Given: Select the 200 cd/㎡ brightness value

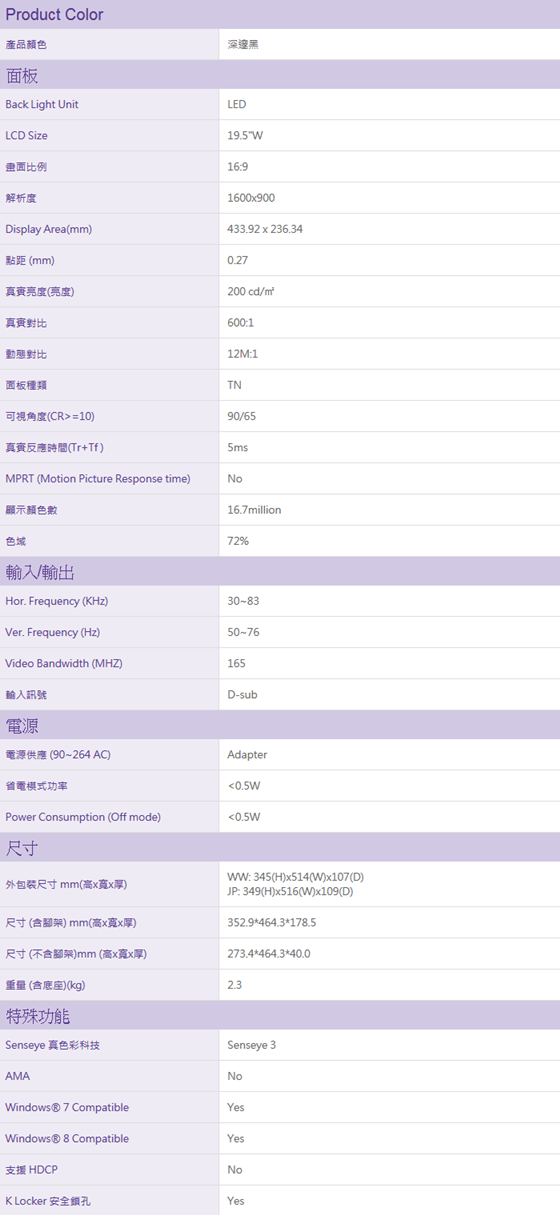Looking at the screenshot, I should click(x=250, y=292).
